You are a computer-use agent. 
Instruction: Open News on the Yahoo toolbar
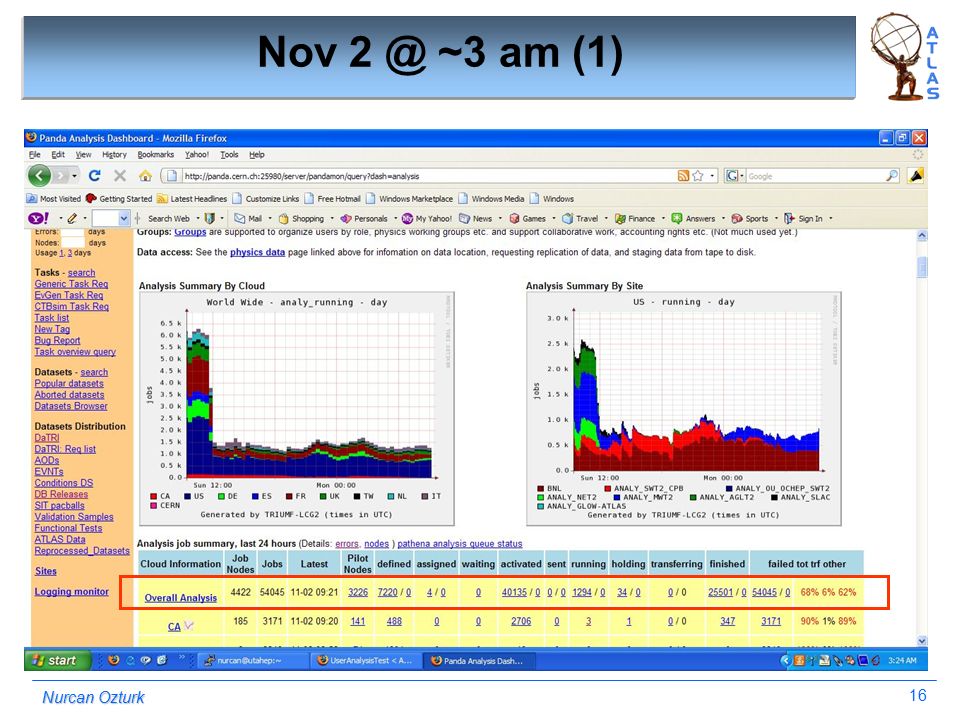(x=476, y=219)
